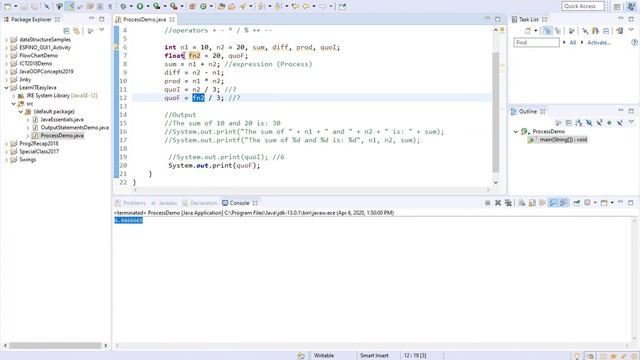Click the Open Type icon in main toolbar
Viewport: 640px width, 360px height.
tap(222, 6)
